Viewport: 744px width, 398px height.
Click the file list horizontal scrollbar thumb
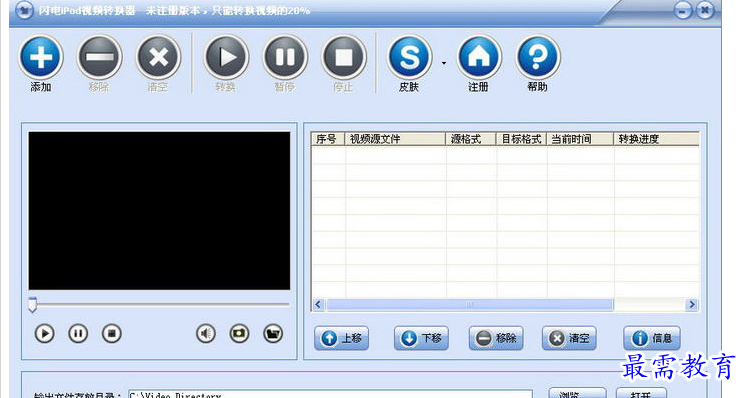pos(470,305)
